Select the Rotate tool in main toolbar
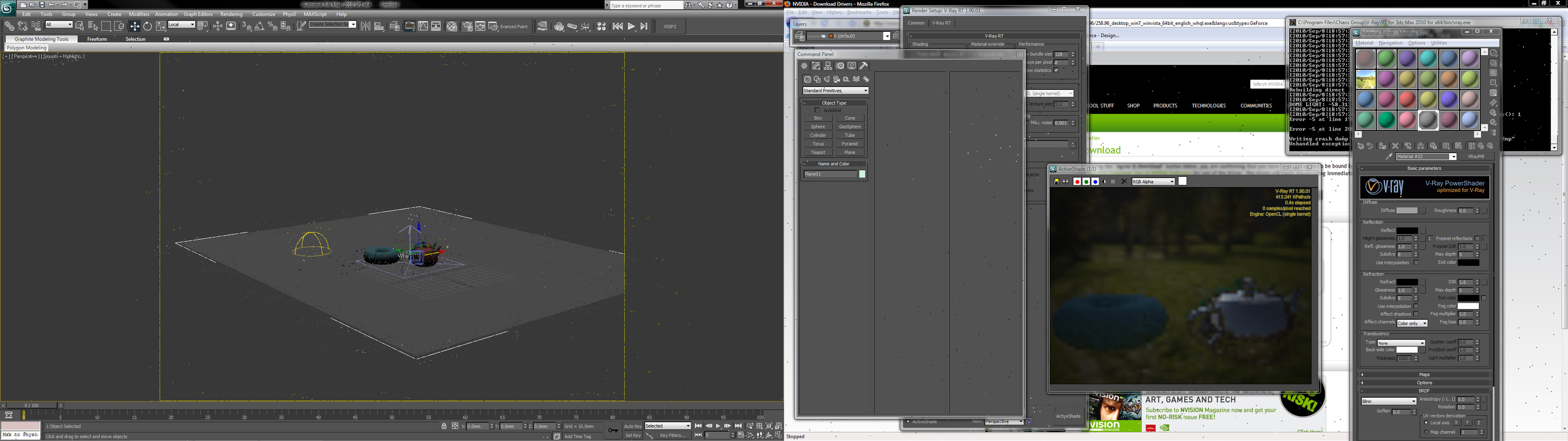Viewport: 1568px width, 441px height. pos(148,26)
